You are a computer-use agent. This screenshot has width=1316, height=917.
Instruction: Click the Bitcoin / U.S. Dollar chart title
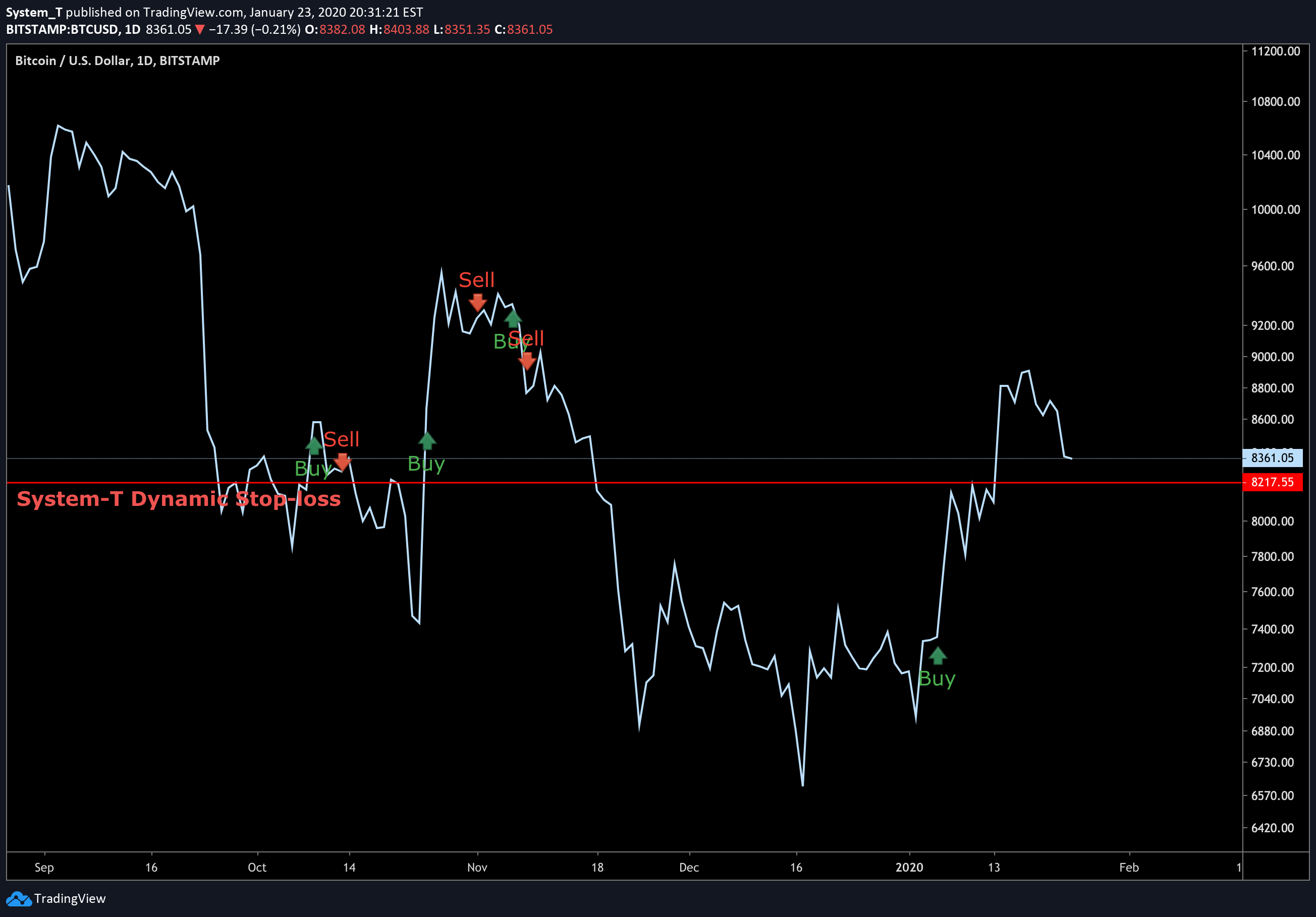pos(118,61)
